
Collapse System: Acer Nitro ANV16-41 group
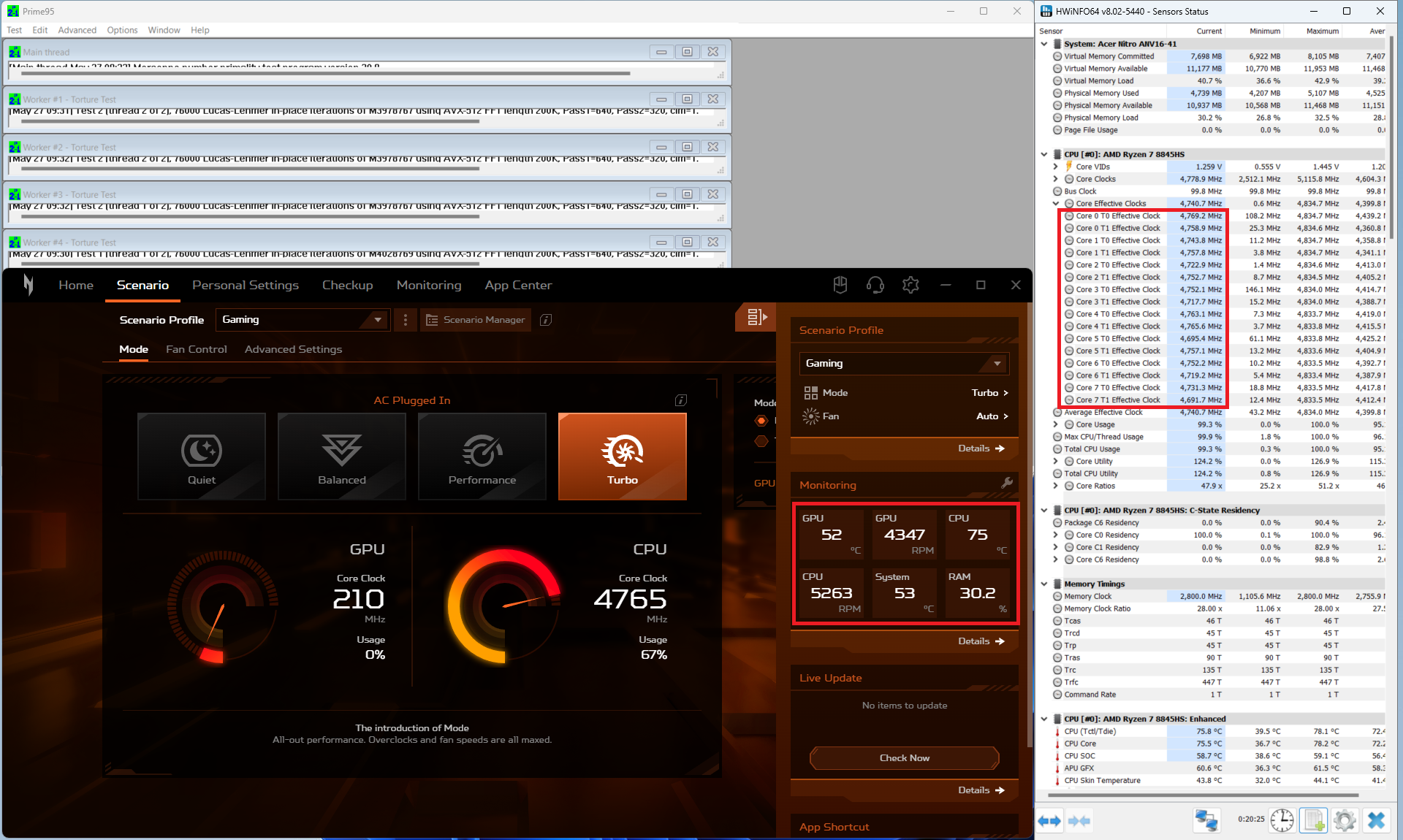click(x=1044, y=44)
